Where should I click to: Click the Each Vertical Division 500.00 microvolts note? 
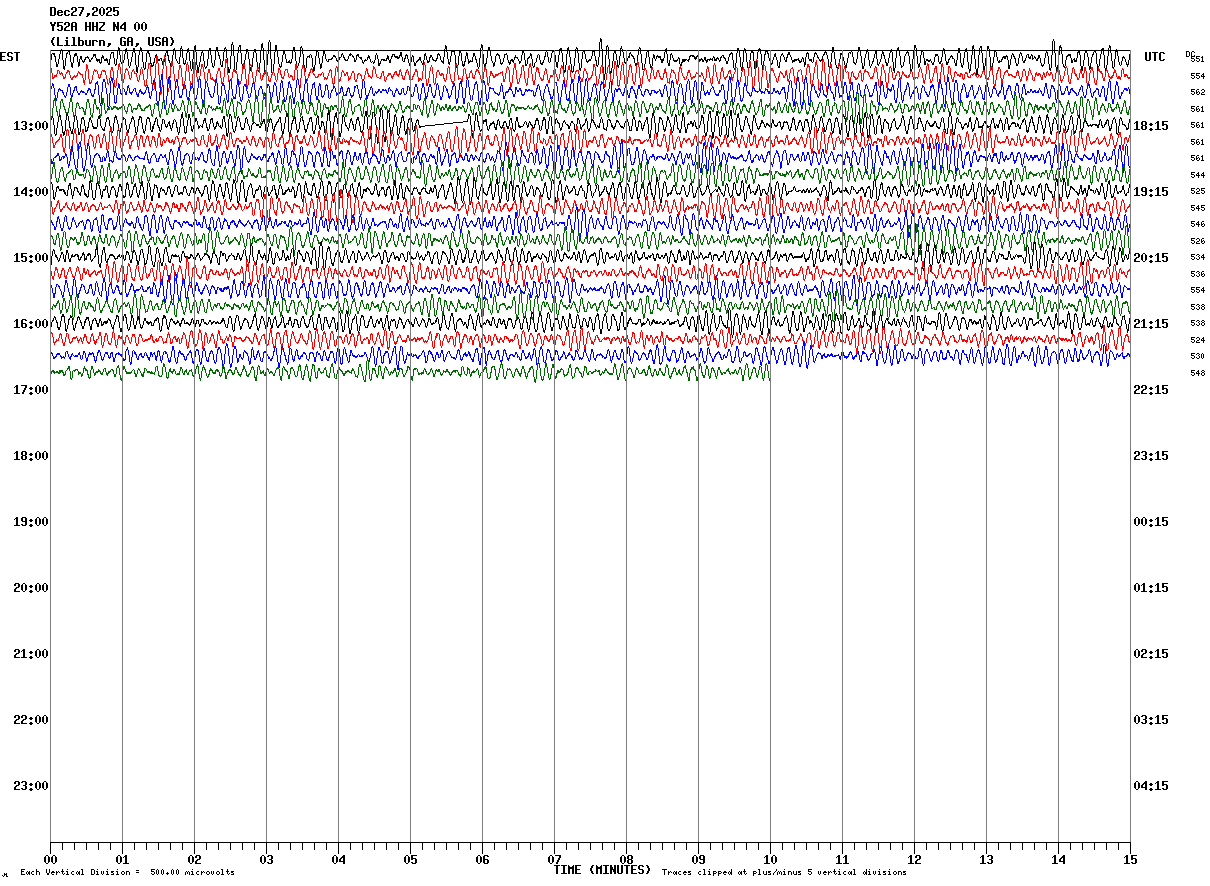[127, 873]
